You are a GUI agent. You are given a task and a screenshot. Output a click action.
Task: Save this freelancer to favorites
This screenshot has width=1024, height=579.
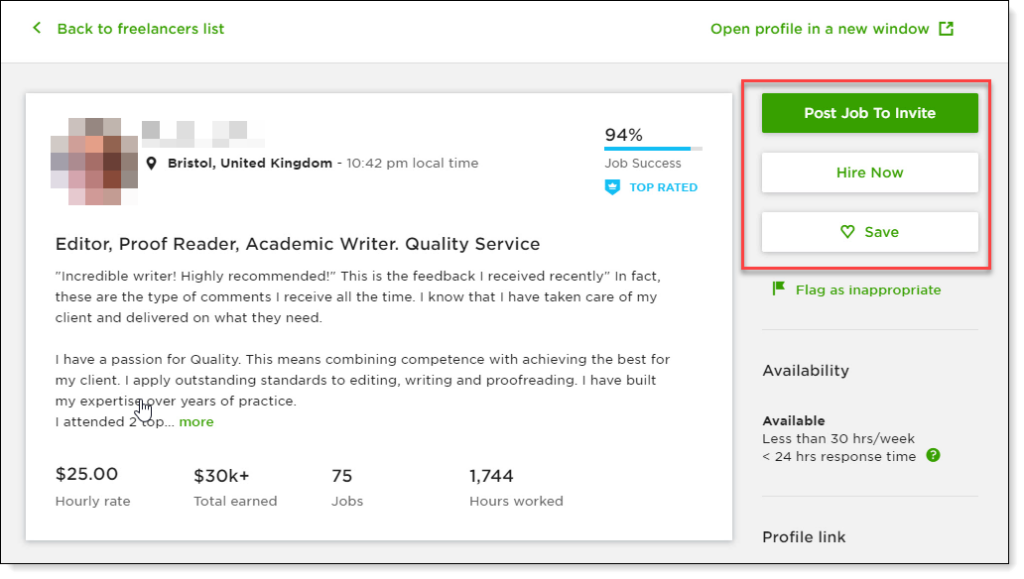pyautogui.click(x=869, y=232)
